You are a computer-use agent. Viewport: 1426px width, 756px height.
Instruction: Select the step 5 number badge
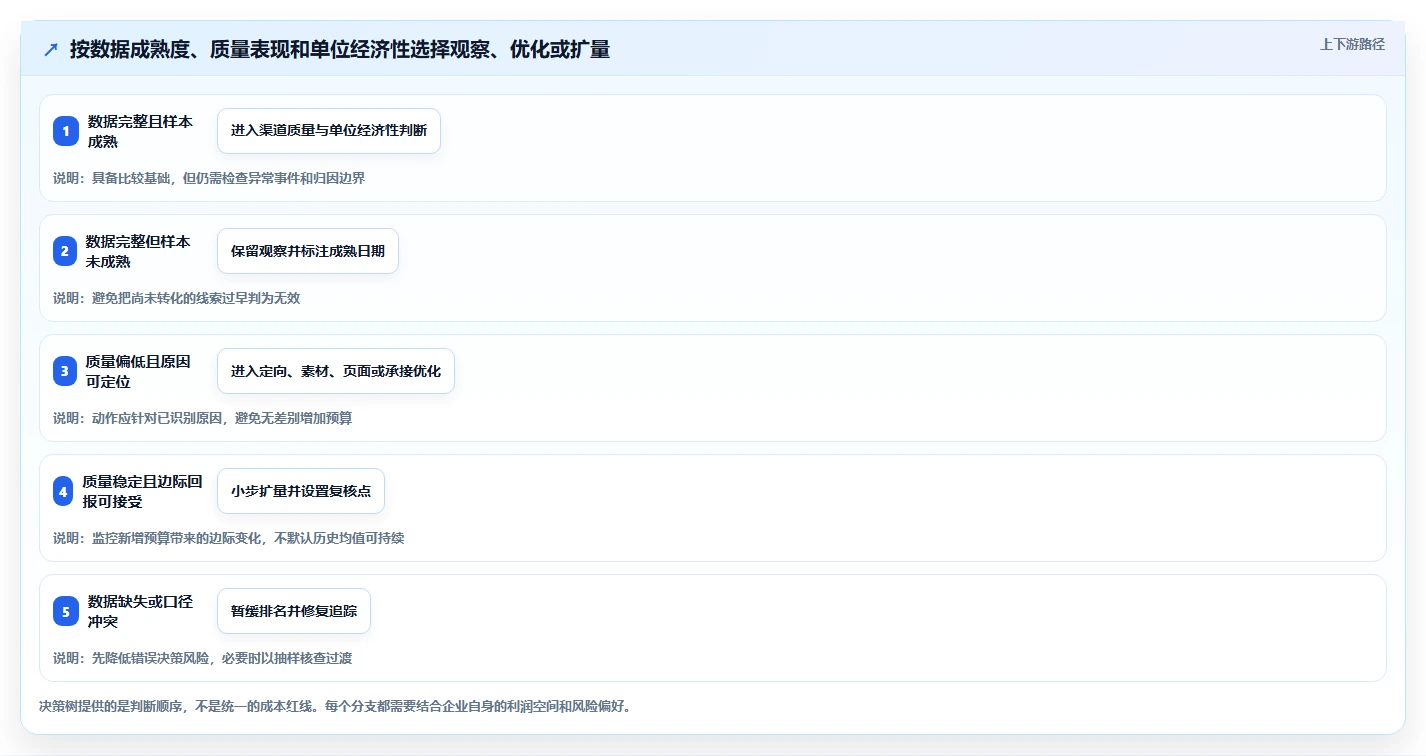[66, 611]
